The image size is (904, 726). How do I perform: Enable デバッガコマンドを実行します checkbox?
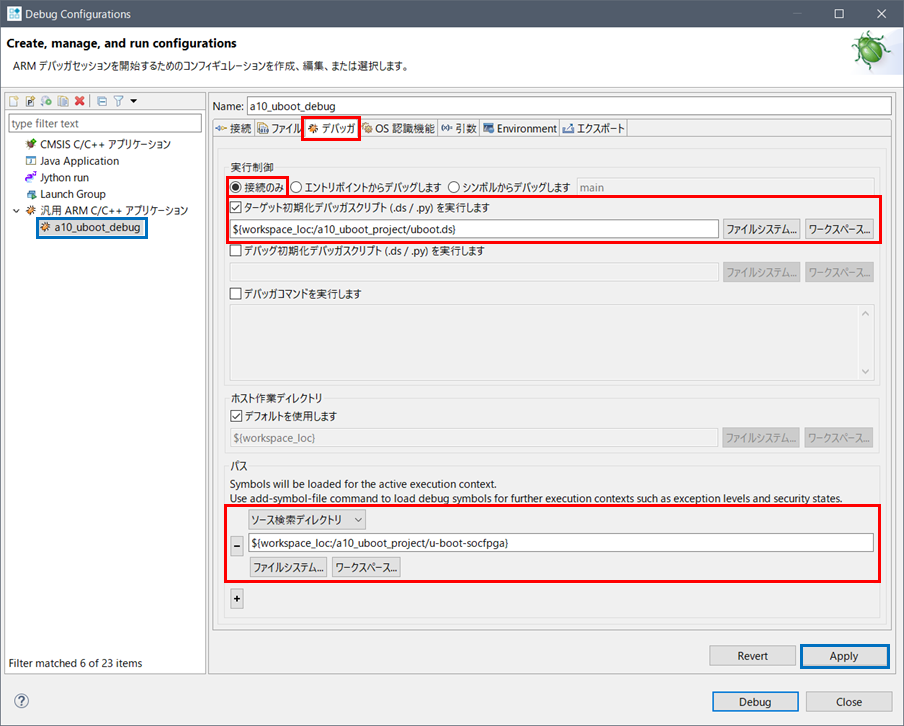tap(236, 294)
